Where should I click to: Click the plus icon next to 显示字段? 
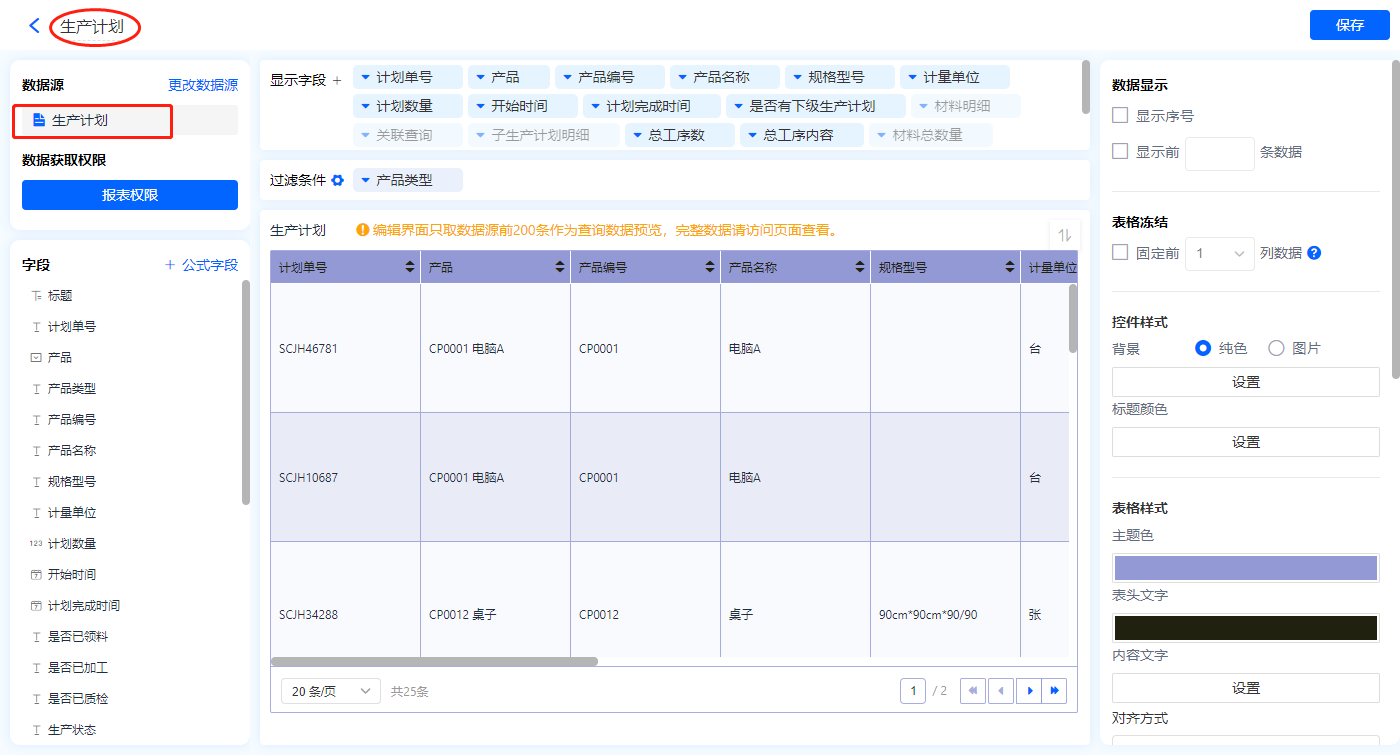click(x=337, y=80)
